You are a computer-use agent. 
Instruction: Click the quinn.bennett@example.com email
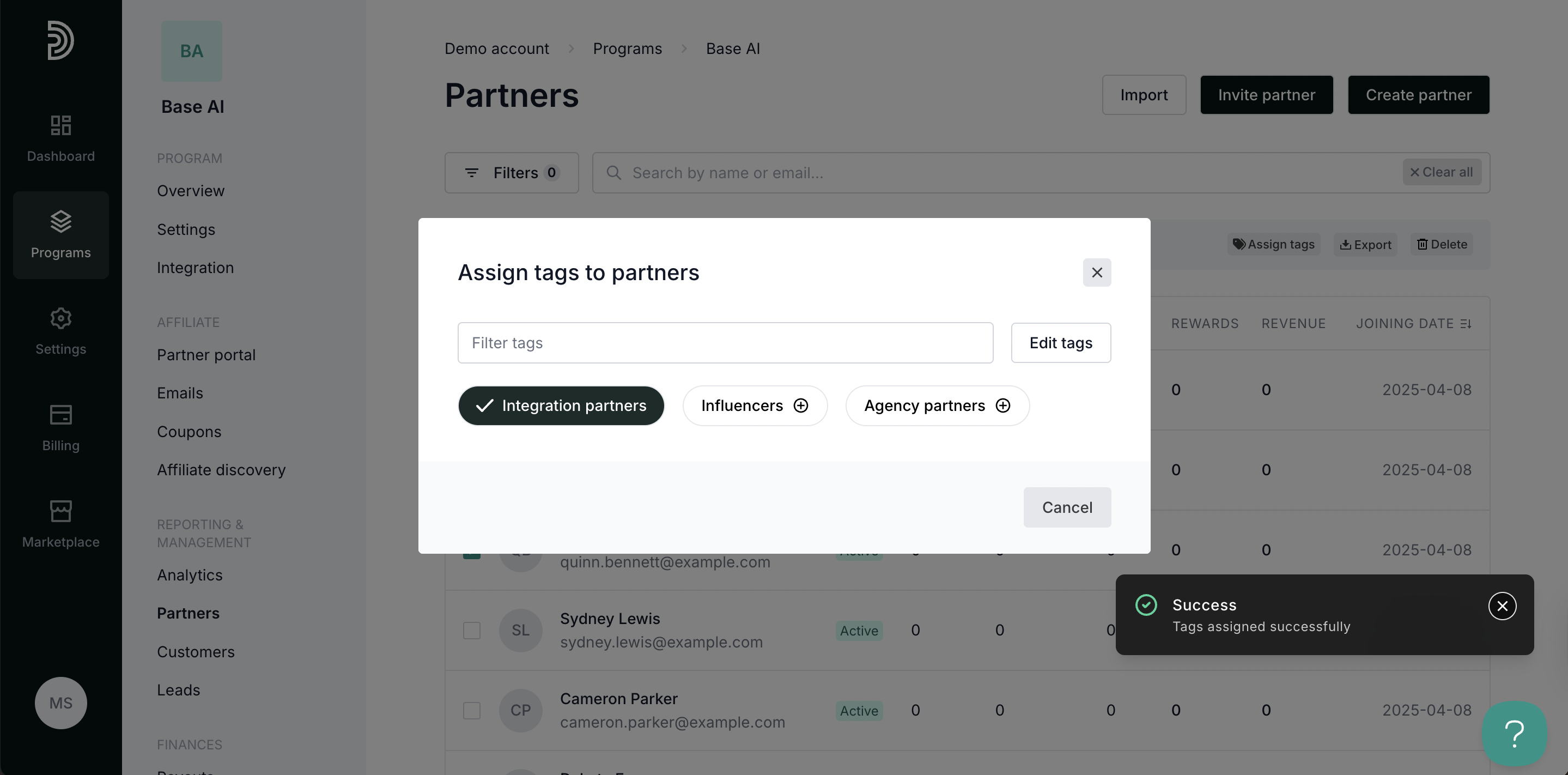point(665,562)
